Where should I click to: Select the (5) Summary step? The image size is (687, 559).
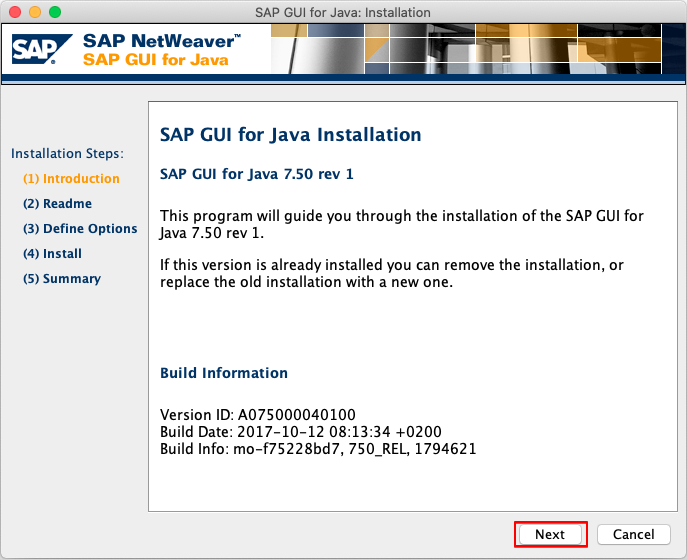tap(62, 279)
